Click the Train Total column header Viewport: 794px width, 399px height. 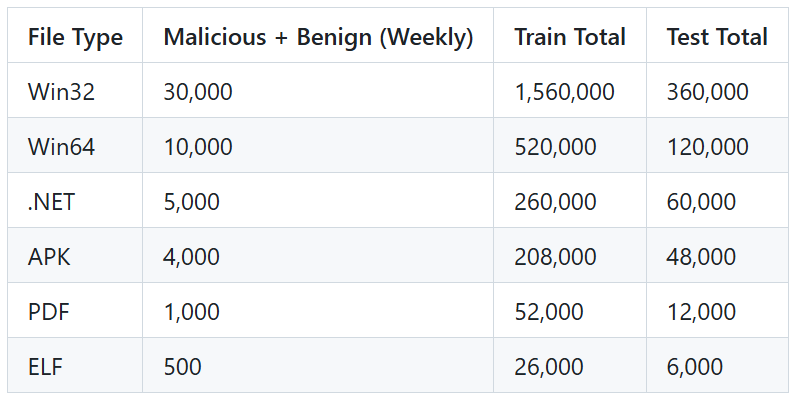point(570,37)
